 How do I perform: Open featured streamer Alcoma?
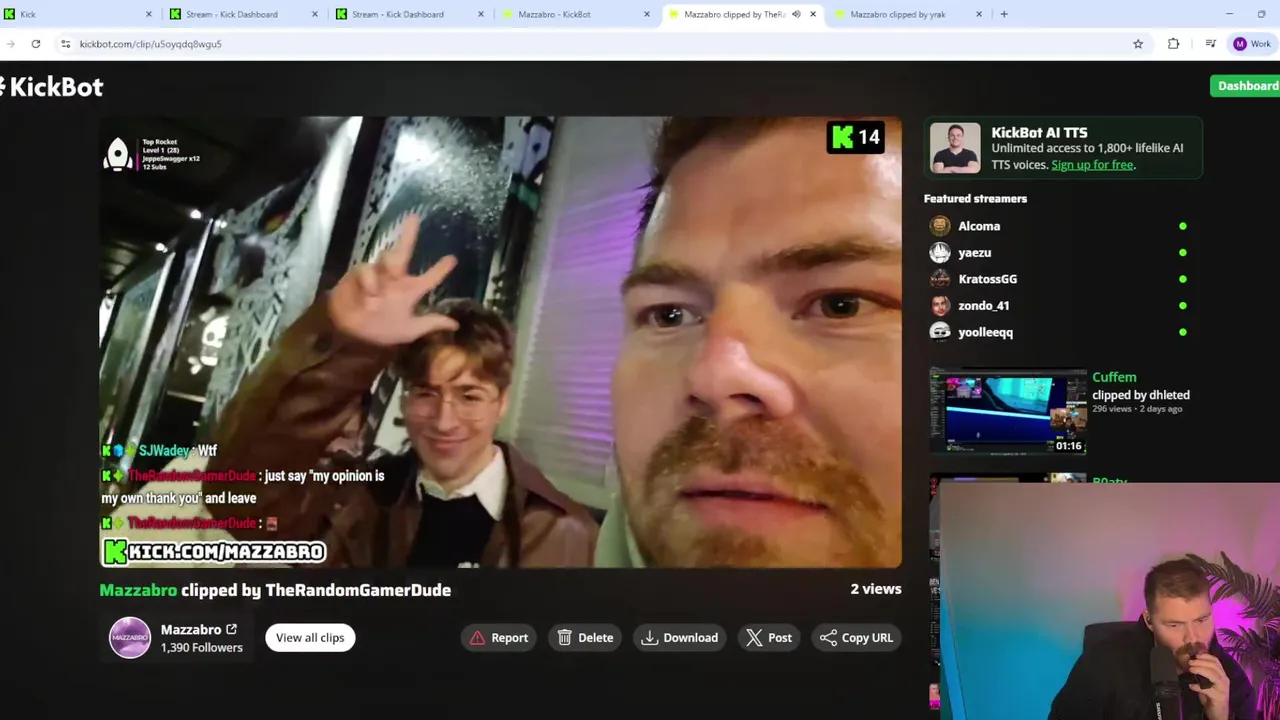[x=979, y=226]
